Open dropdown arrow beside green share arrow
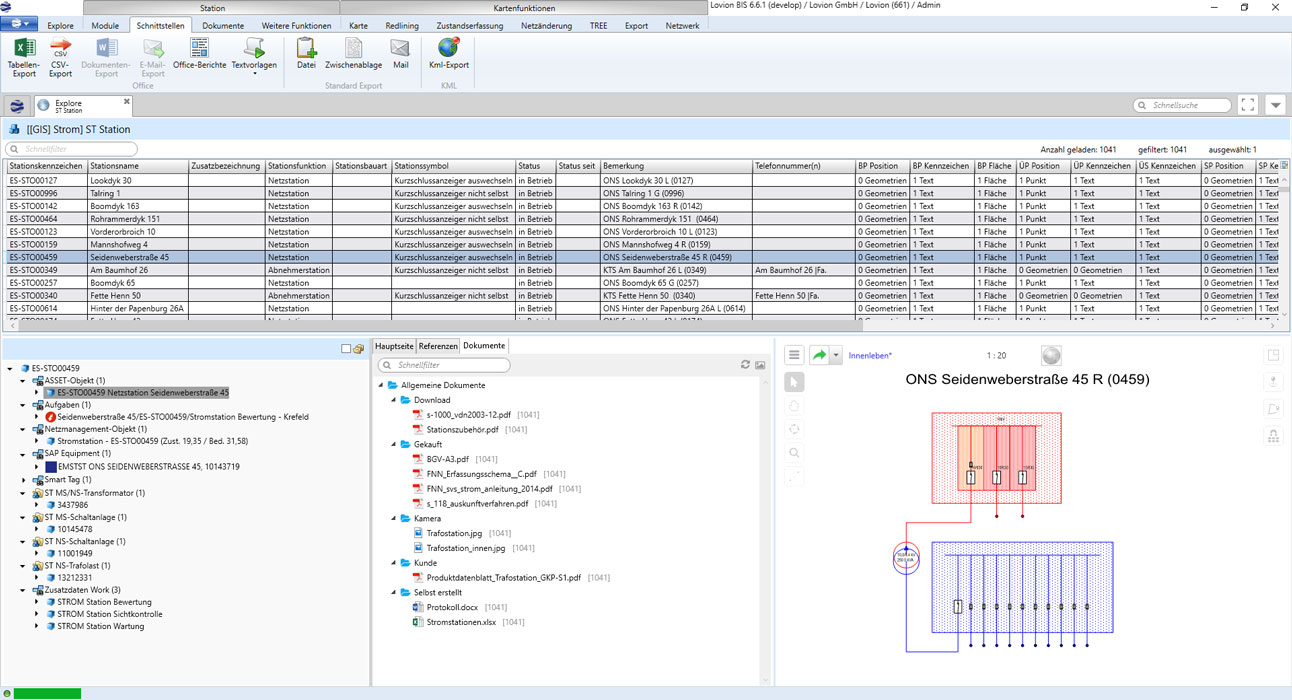The height and width of the screenshot is (700, 1292). [x=837, y=355]
